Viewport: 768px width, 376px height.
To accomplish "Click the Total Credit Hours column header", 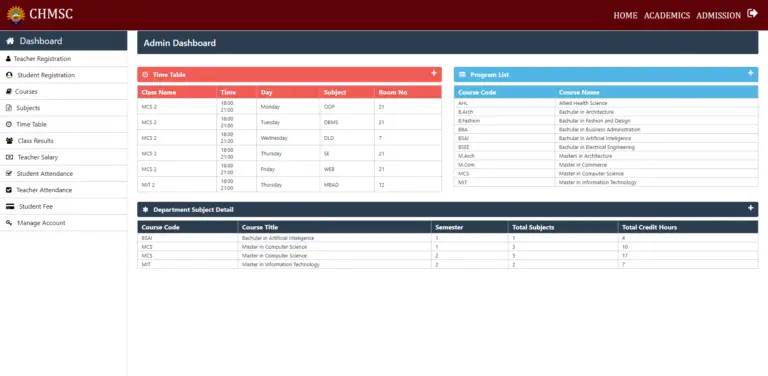I will pyautogui.click(x=688, y=227).
